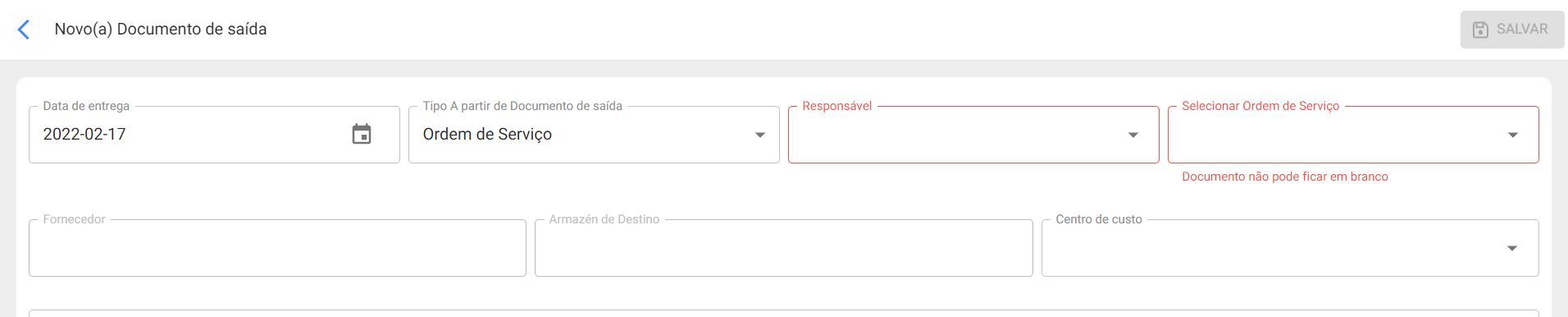Focus the empty Responsável field
The width and height of the screenshot is (1568, 317).
(973, 135)
